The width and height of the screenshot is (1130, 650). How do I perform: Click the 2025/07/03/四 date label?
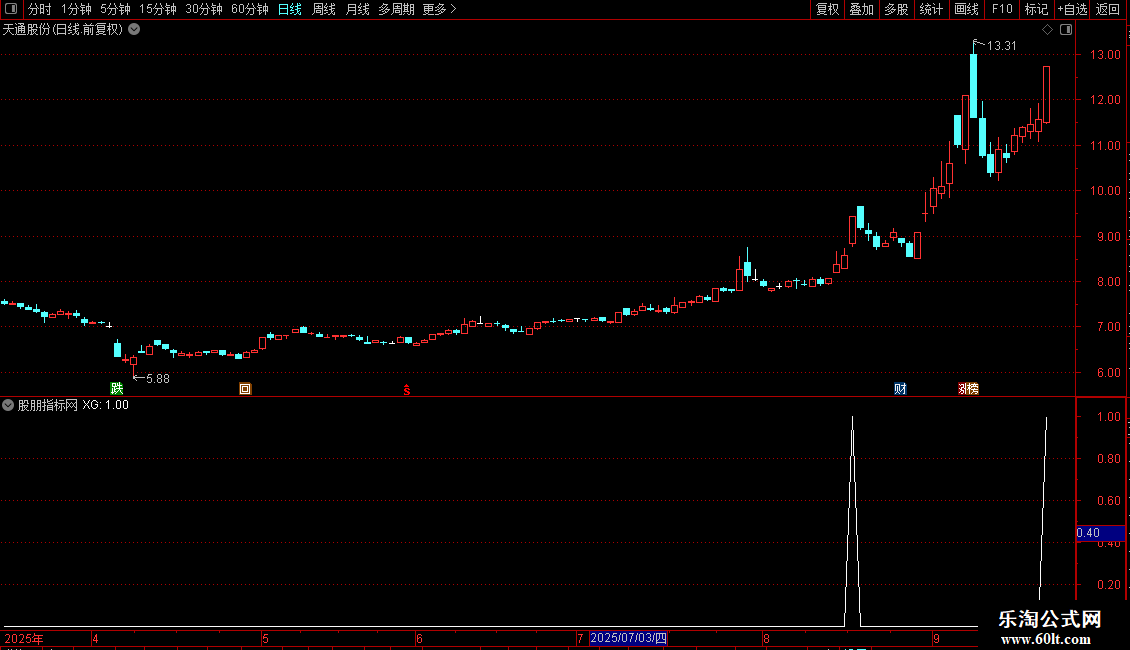628,638
